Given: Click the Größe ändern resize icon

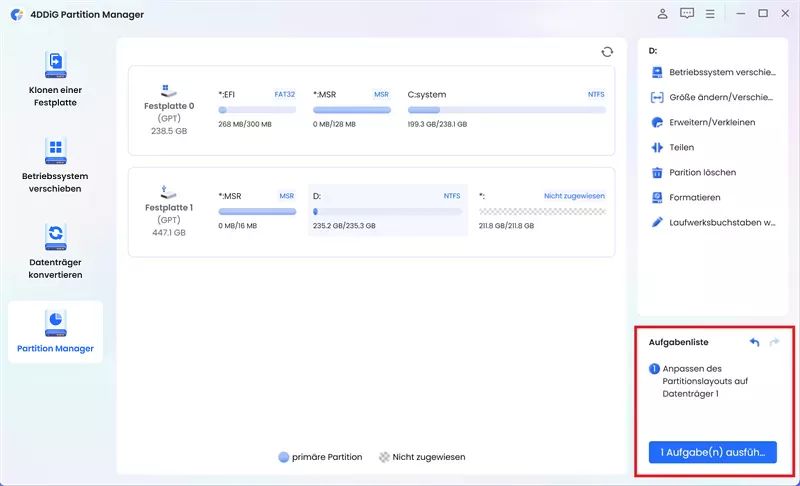Looking at the screenshot, I should [x=657, y=97].
